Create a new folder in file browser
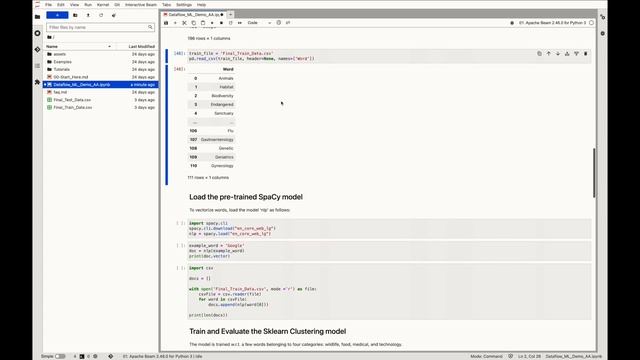Viewport: 640px width, 360px height. pyautogui.click(x=75, y=15)
